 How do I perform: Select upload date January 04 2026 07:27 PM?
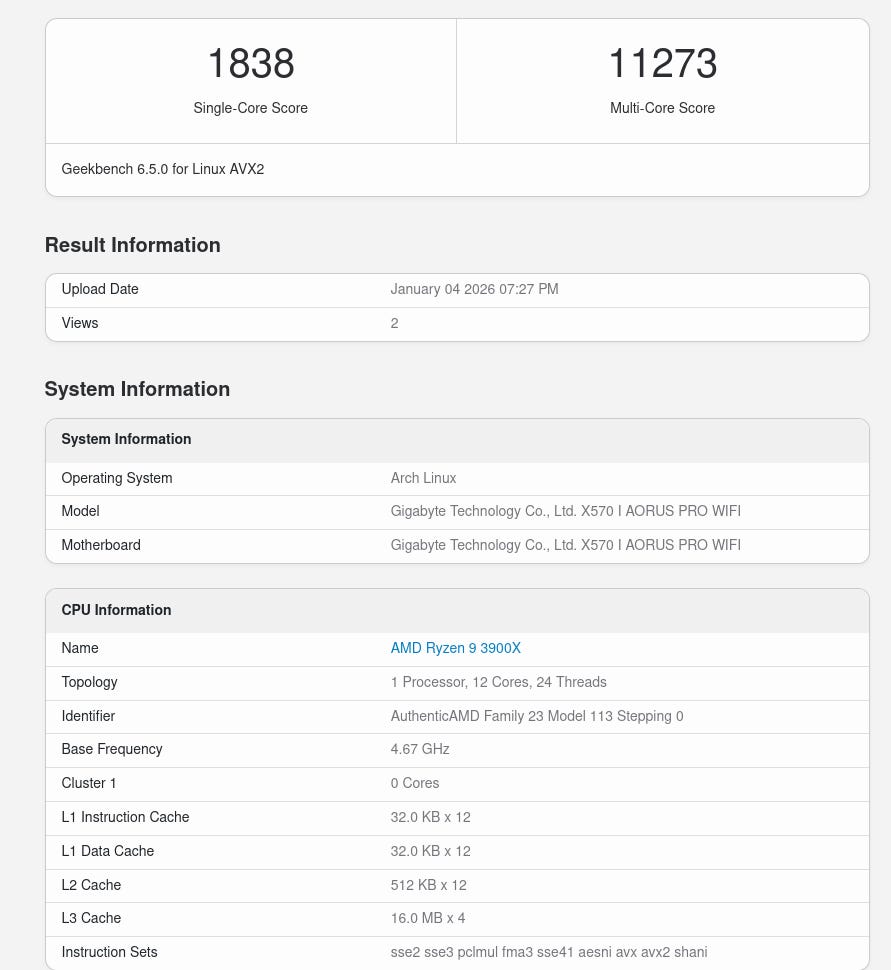coord(475,289)
